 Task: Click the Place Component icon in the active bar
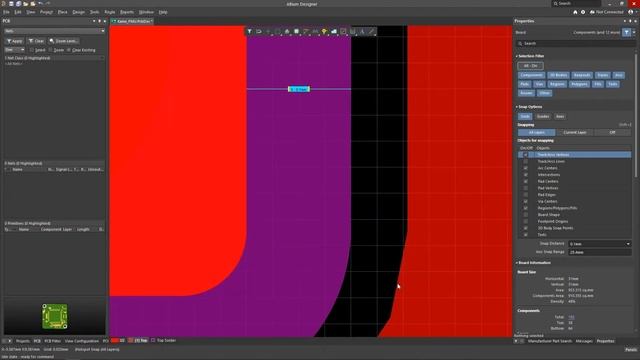[296, 31]
